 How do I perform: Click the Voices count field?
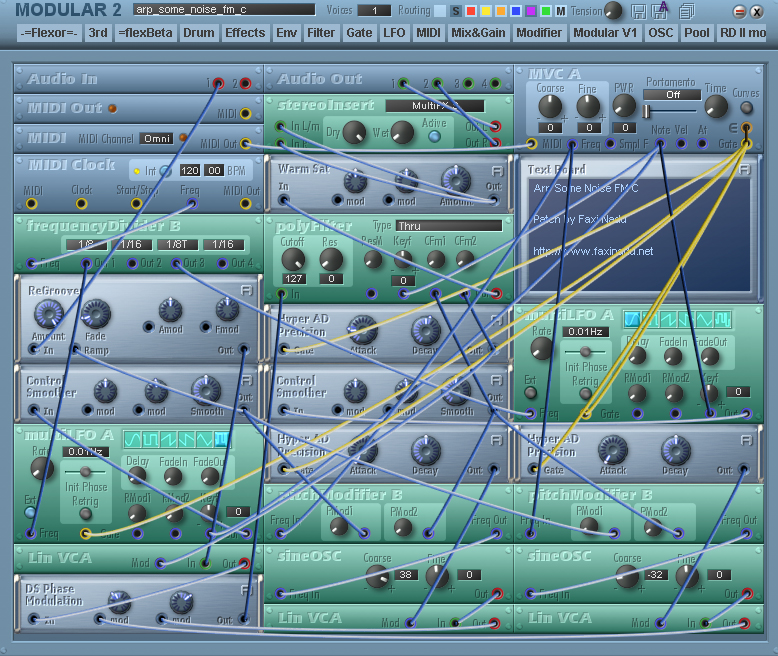click(374, 10)
